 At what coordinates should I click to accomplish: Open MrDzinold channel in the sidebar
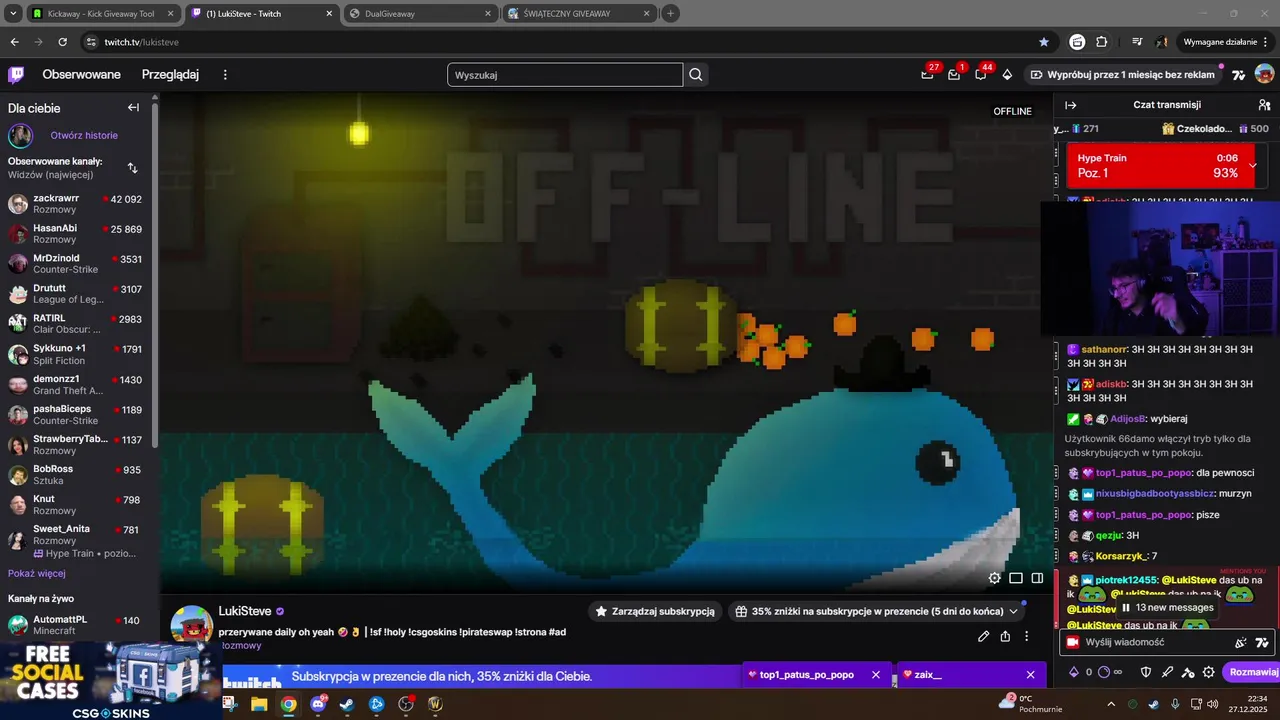[x=77, y=264]
